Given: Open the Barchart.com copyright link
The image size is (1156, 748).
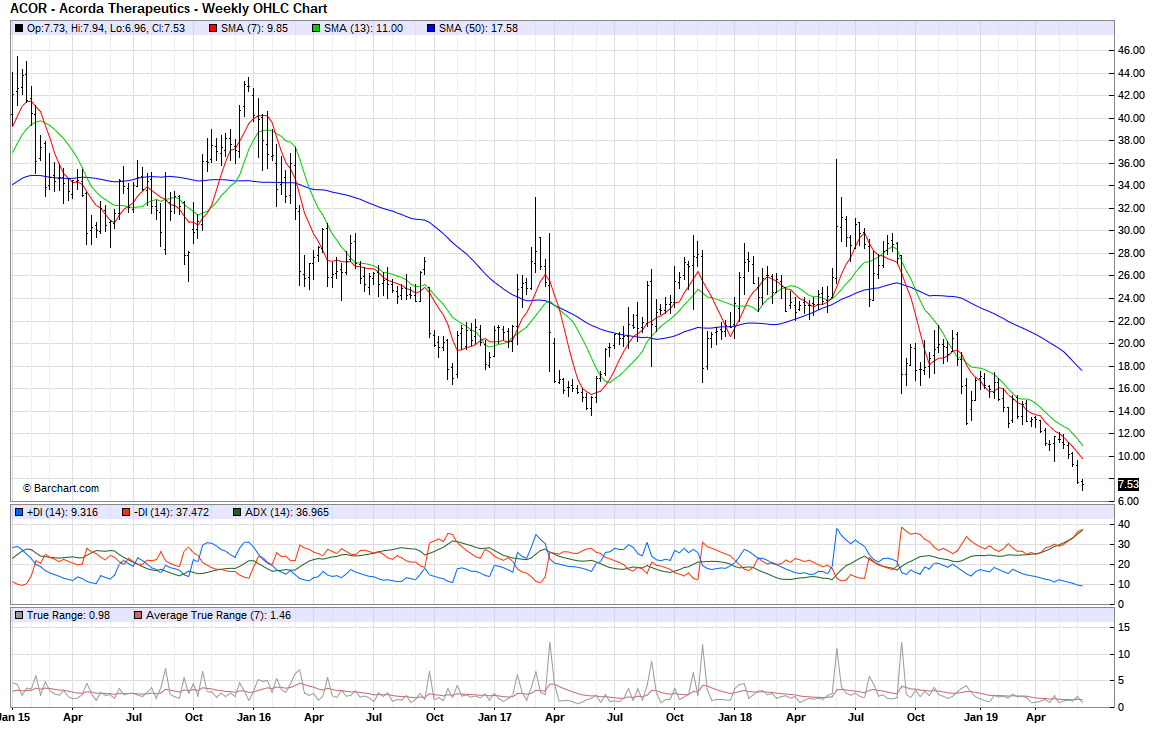Looking at the screenshot, I should [60, 488].
